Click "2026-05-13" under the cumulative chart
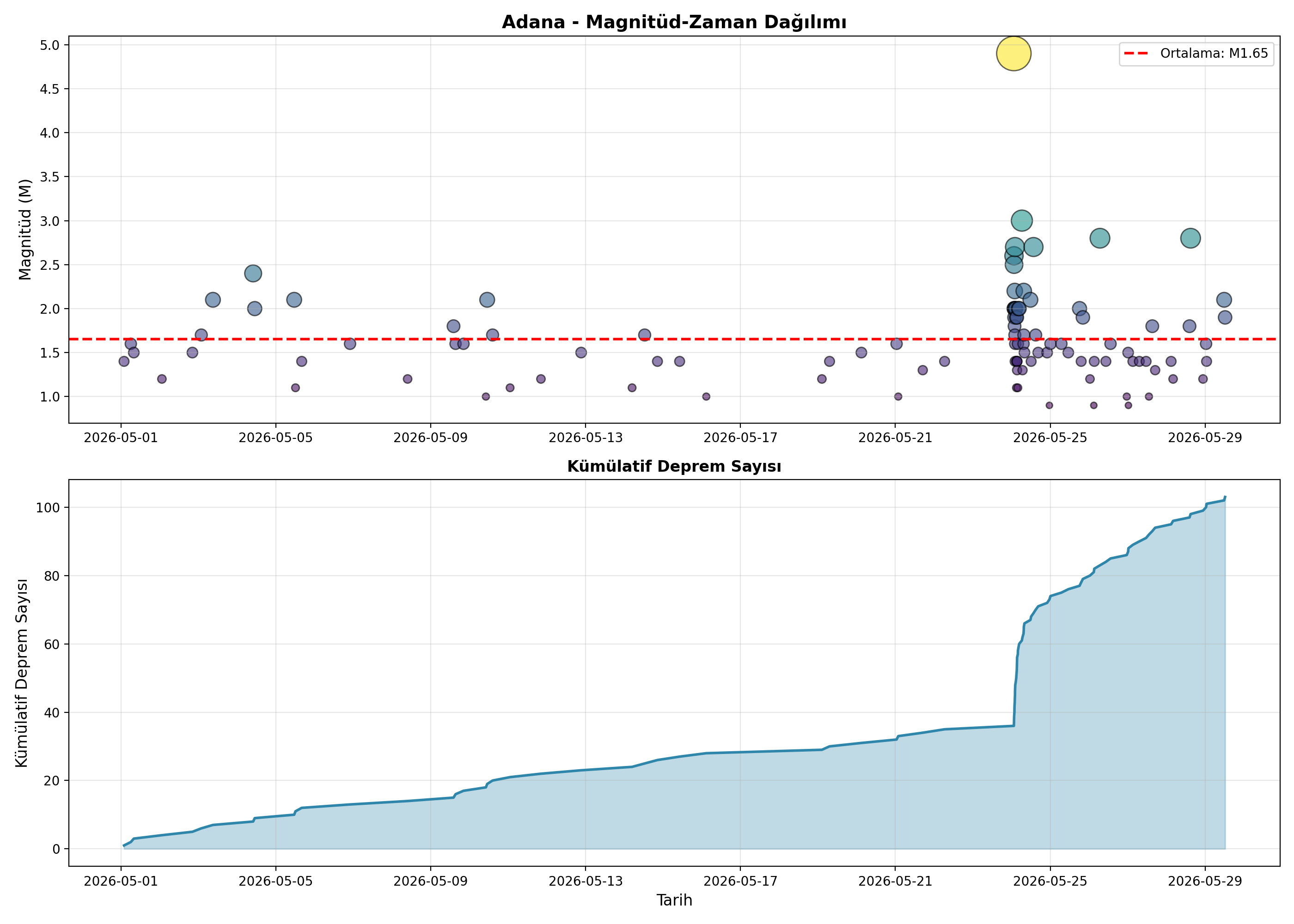Viewport: 1294px width, 924px height. point(586,881)
